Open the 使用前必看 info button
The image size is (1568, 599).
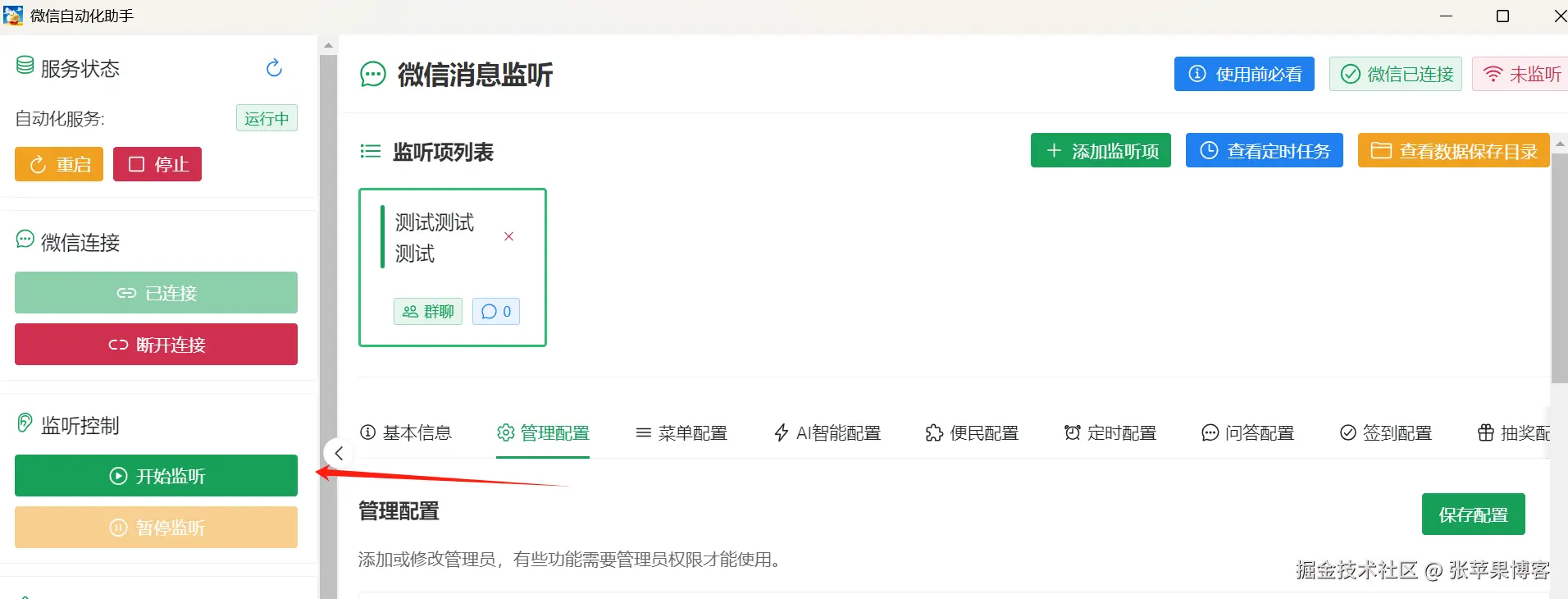(x=1243, y=74)
